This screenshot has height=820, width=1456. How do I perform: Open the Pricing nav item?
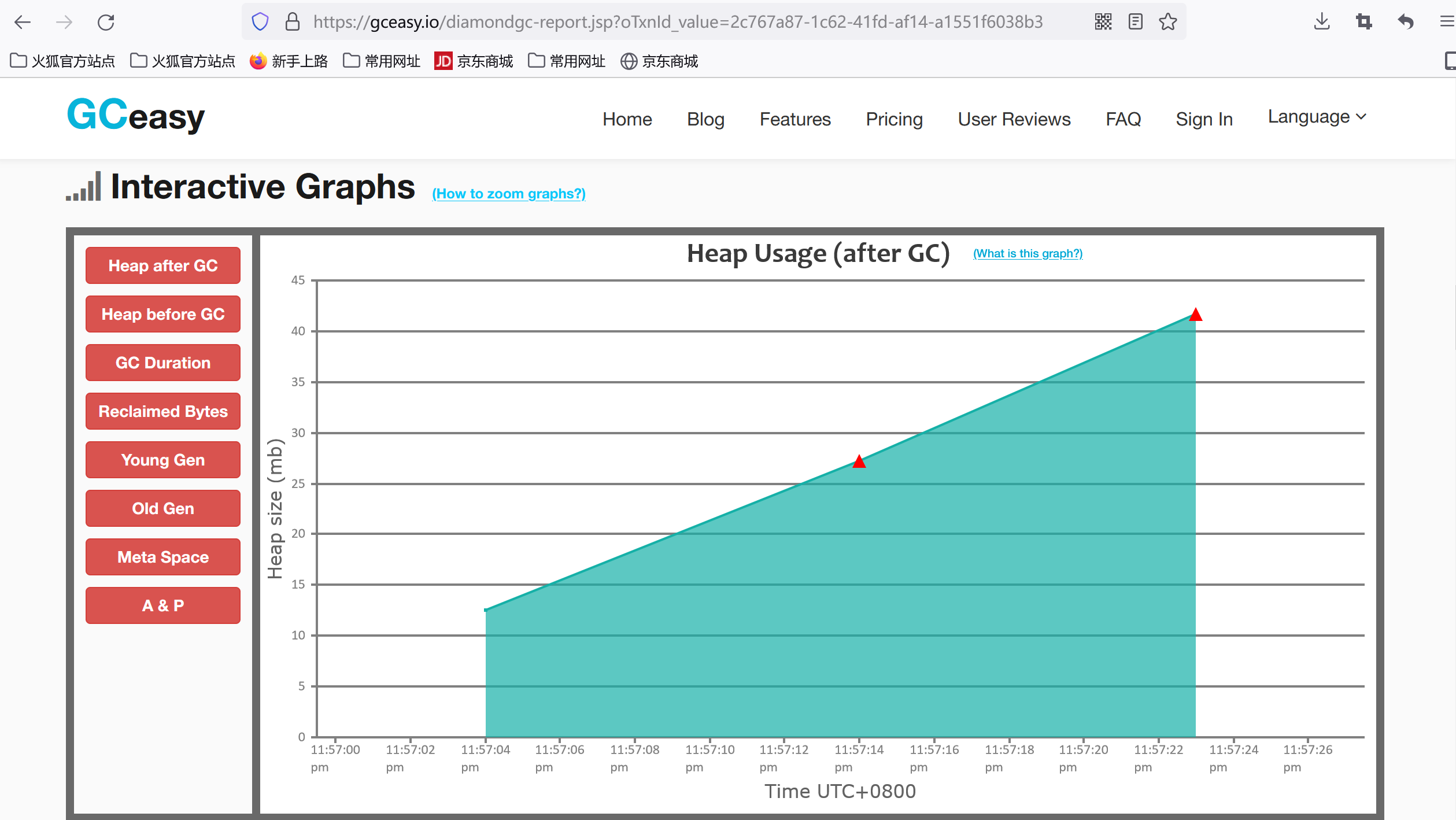coord(894,119)
